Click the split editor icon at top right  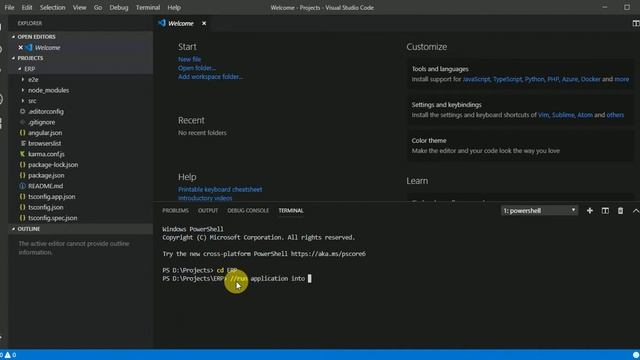(x=636, y=23)
